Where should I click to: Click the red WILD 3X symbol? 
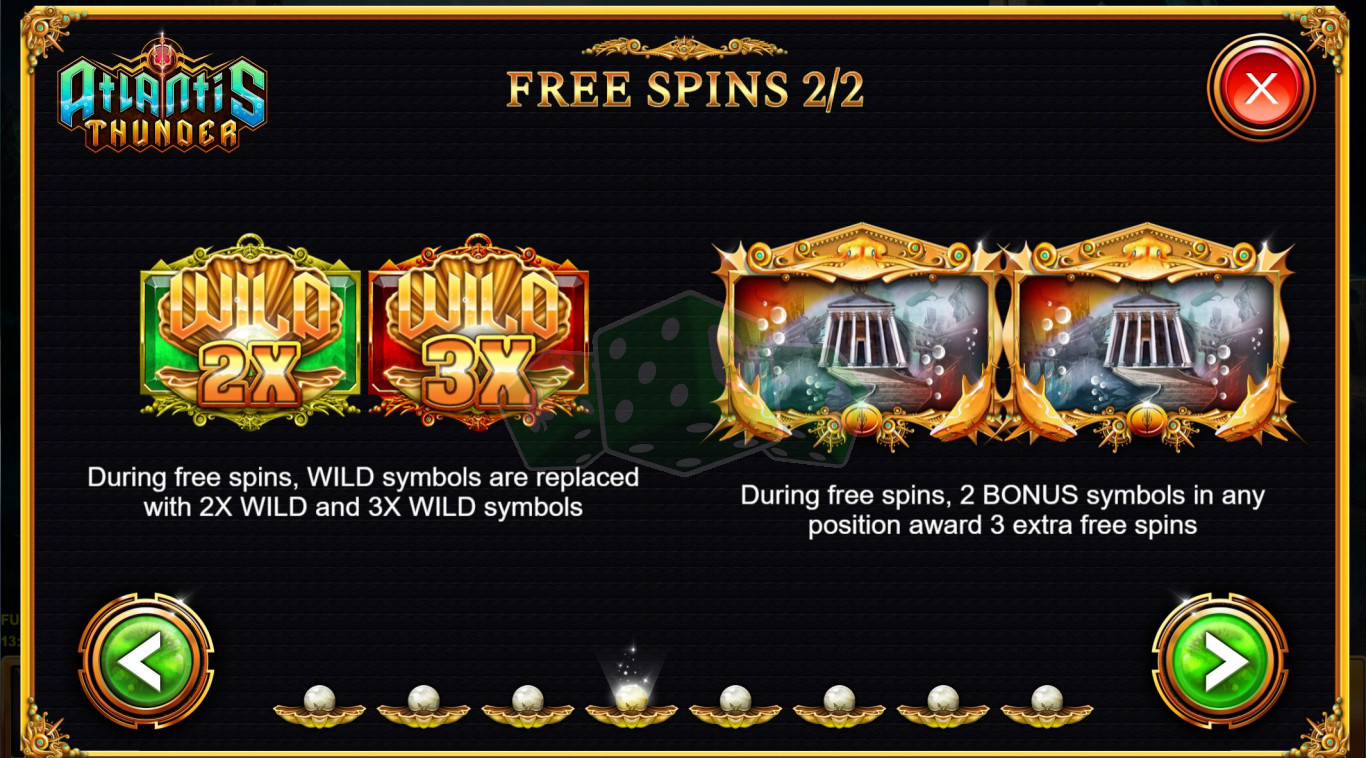(479, 332)
